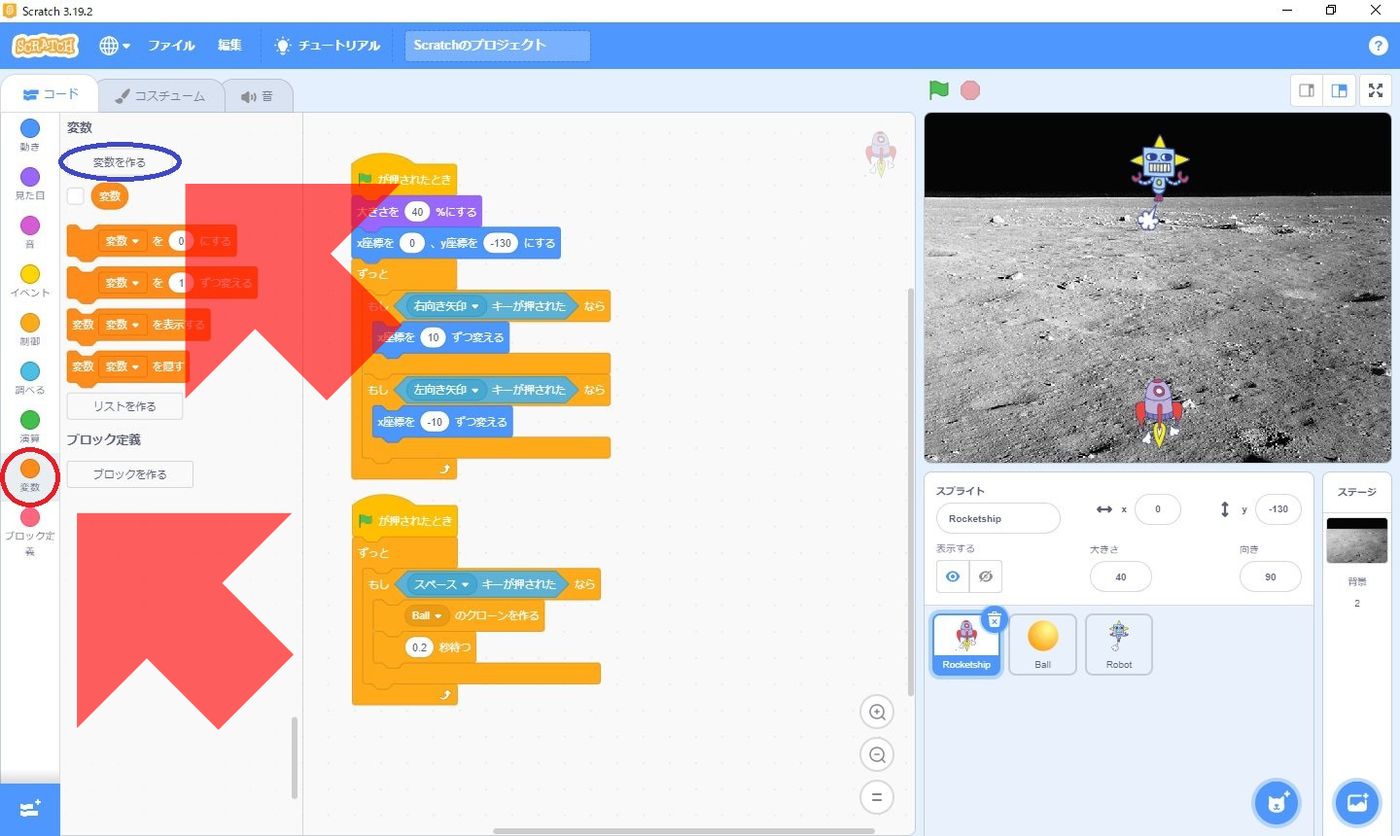
Task: Enter full screen stage mode
Action: pyautogui.click(x=1376, y=90)
